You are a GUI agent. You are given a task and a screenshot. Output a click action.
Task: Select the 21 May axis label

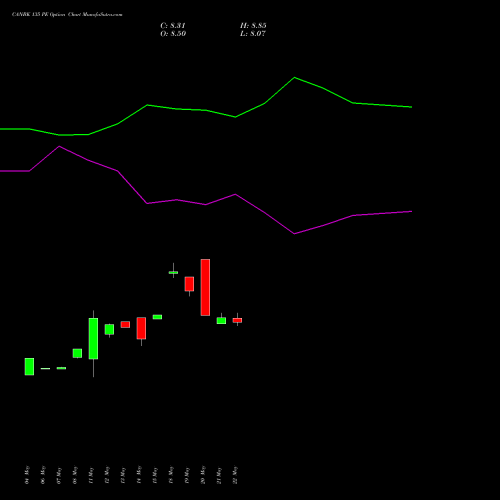(219, 475)
